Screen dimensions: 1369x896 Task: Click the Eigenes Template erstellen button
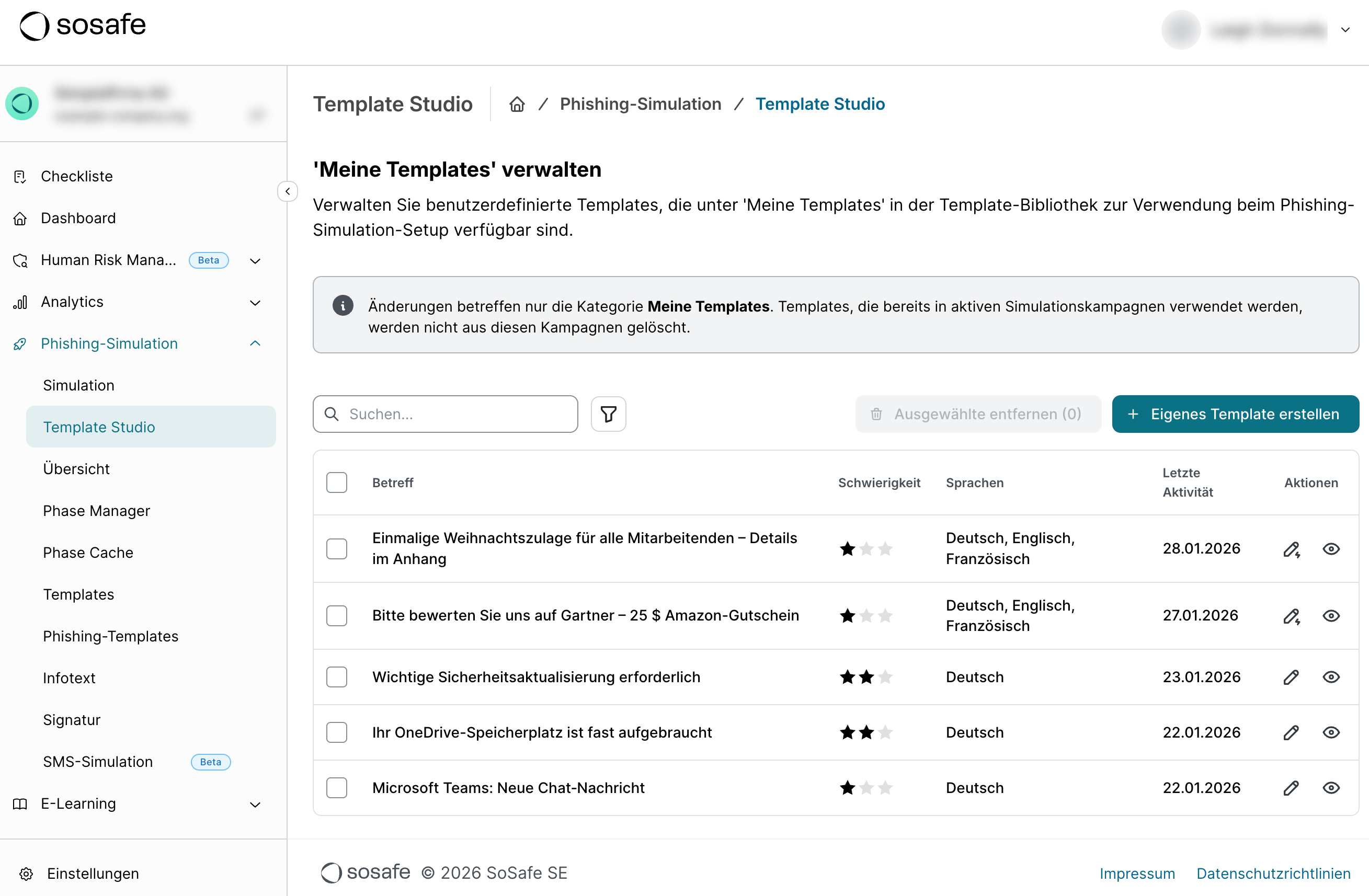(x=1235, y=414)
